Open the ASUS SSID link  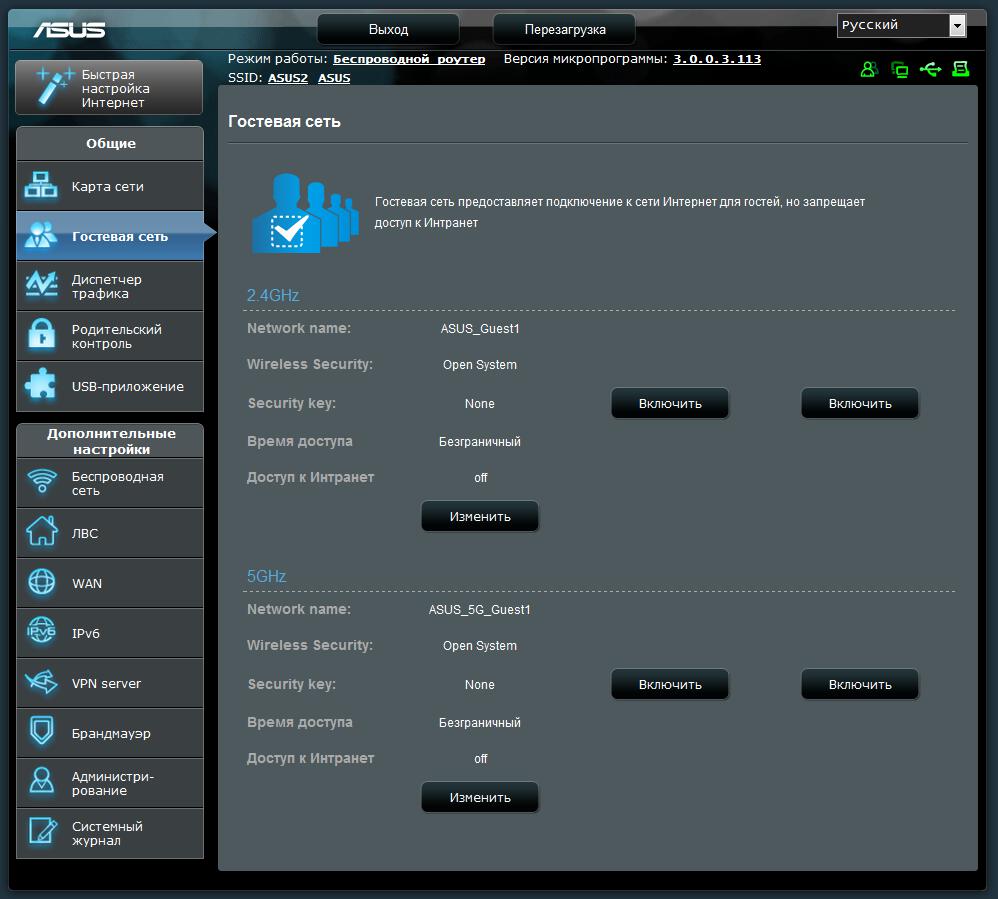tap(334, 78)
